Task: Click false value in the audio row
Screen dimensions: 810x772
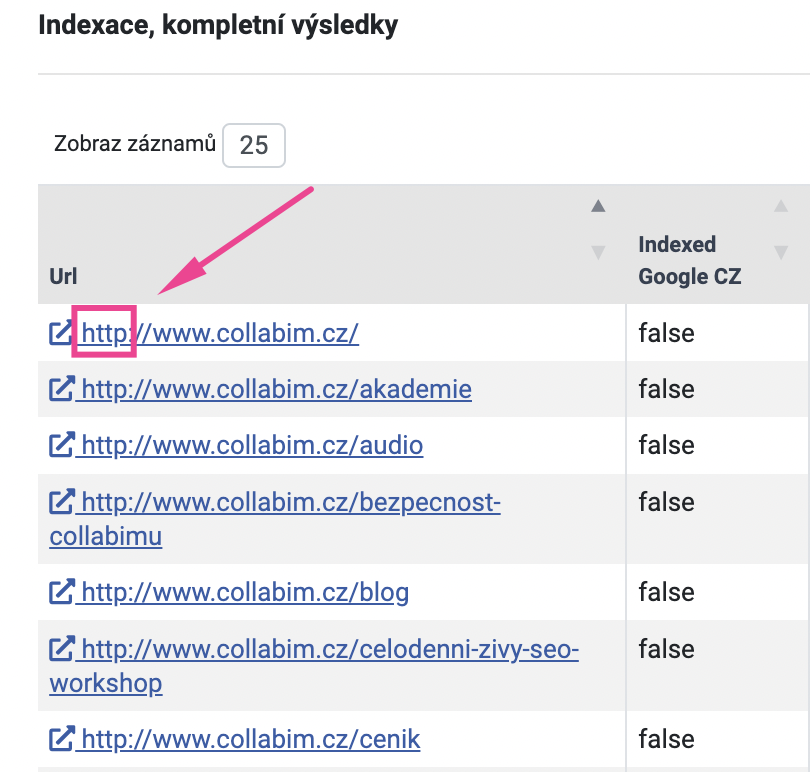Action: (666, 445)
